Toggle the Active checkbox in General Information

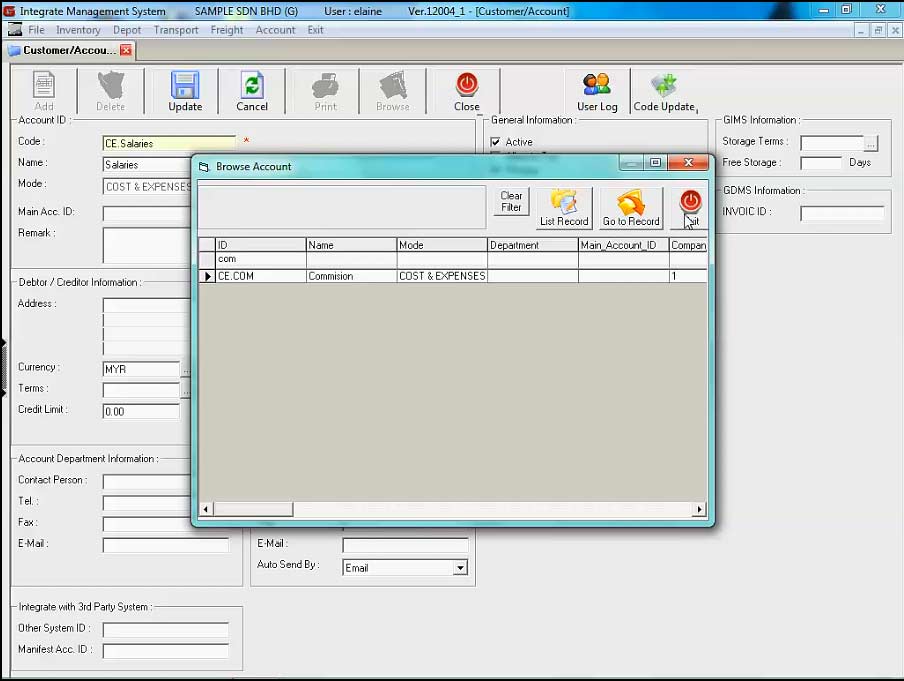496,141
